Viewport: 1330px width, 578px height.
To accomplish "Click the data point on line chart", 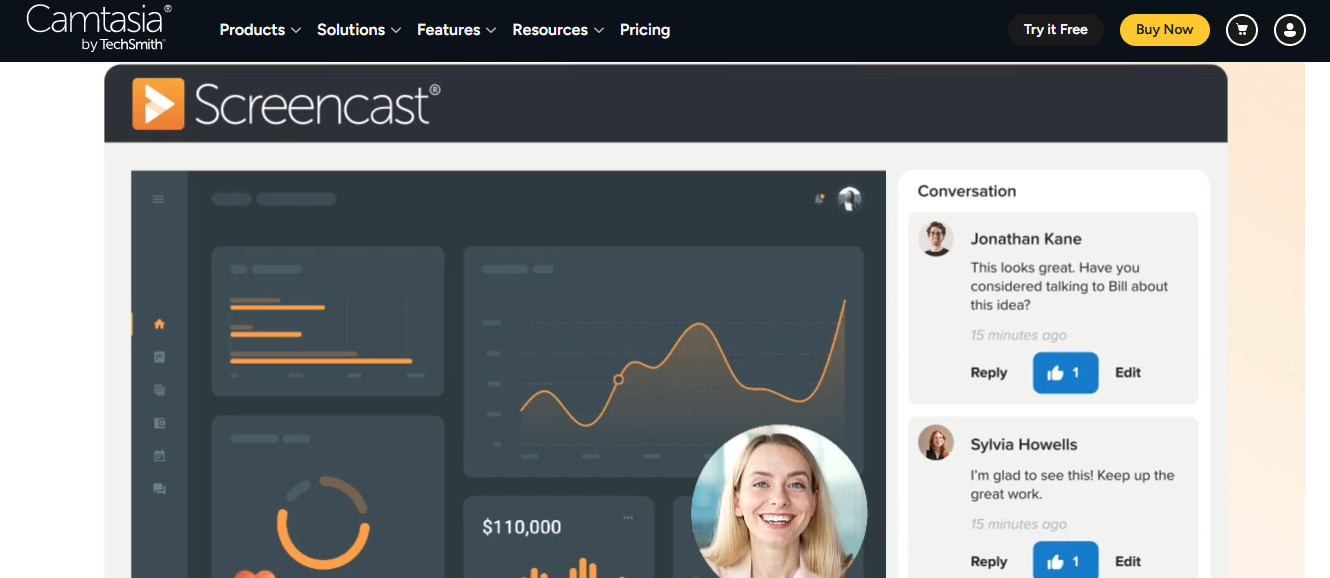I will (x=618, y=379).
